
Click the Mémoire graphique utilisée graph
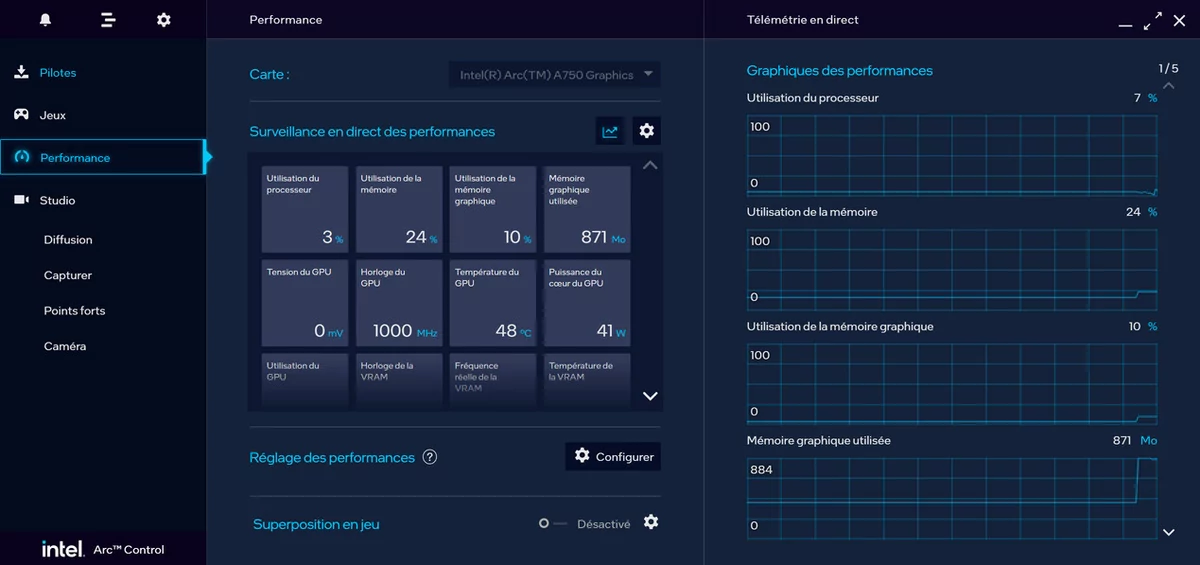pyautogui.click(x=952, y=497)
